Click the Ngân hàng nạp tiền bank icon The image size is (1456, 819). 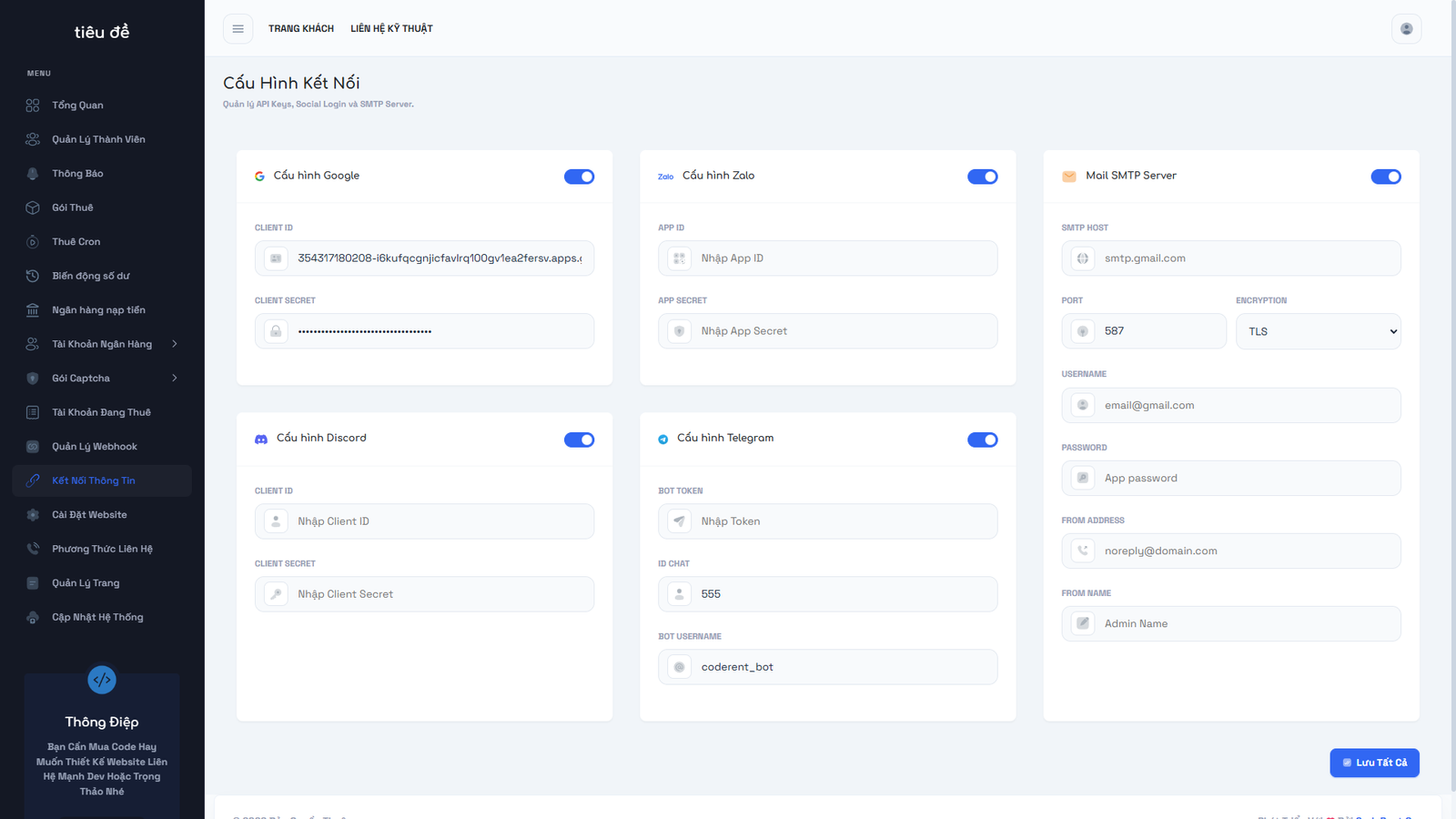click(33, 310)
